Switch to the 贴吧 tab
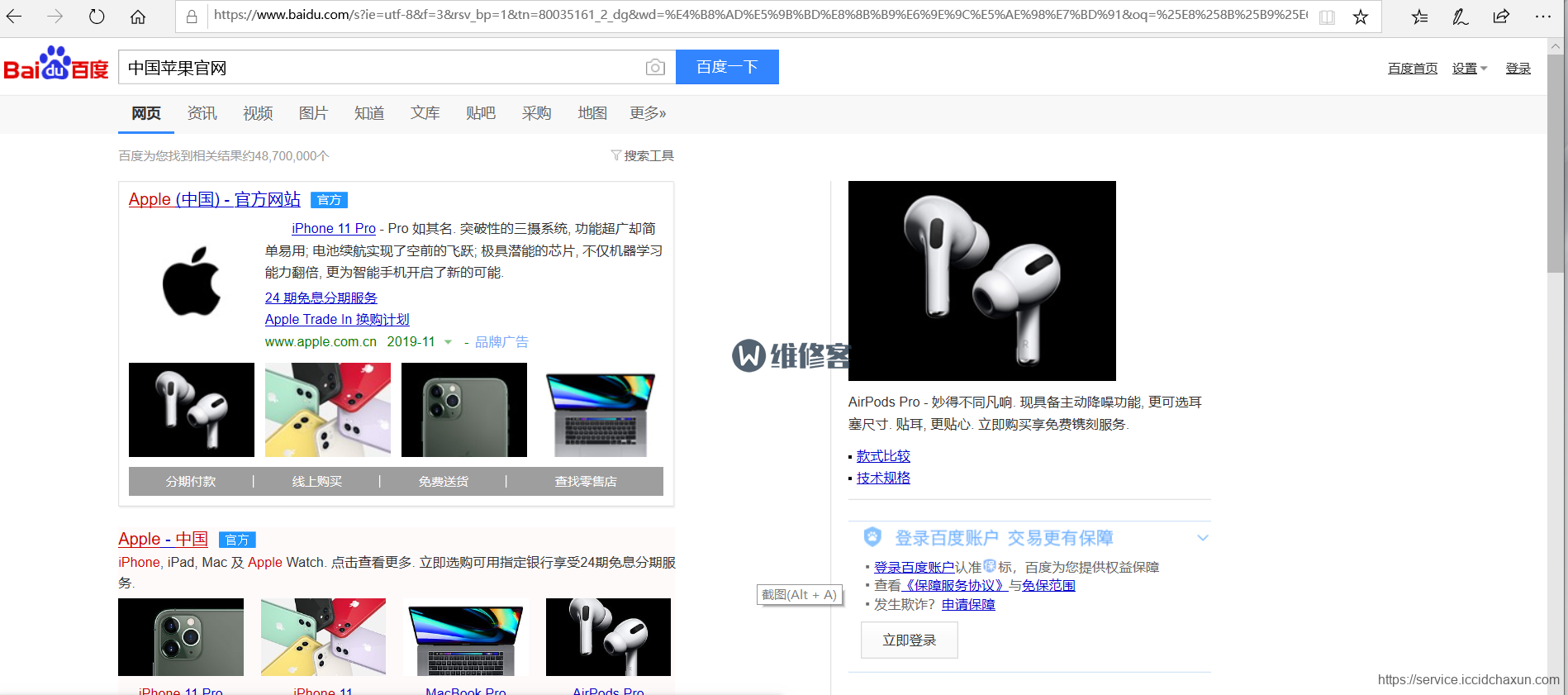 tap(481, 113)
